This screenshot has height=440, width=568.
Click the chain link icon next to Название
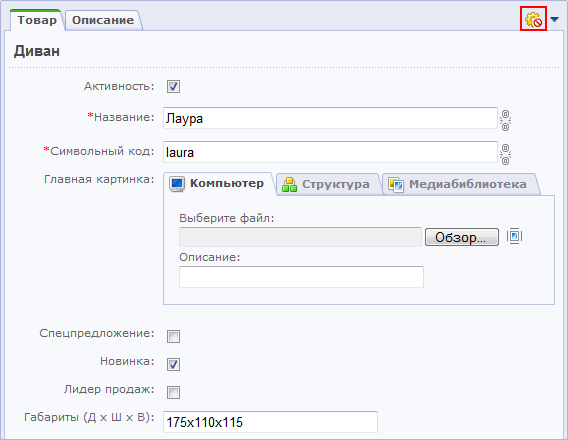click(505, 120)
